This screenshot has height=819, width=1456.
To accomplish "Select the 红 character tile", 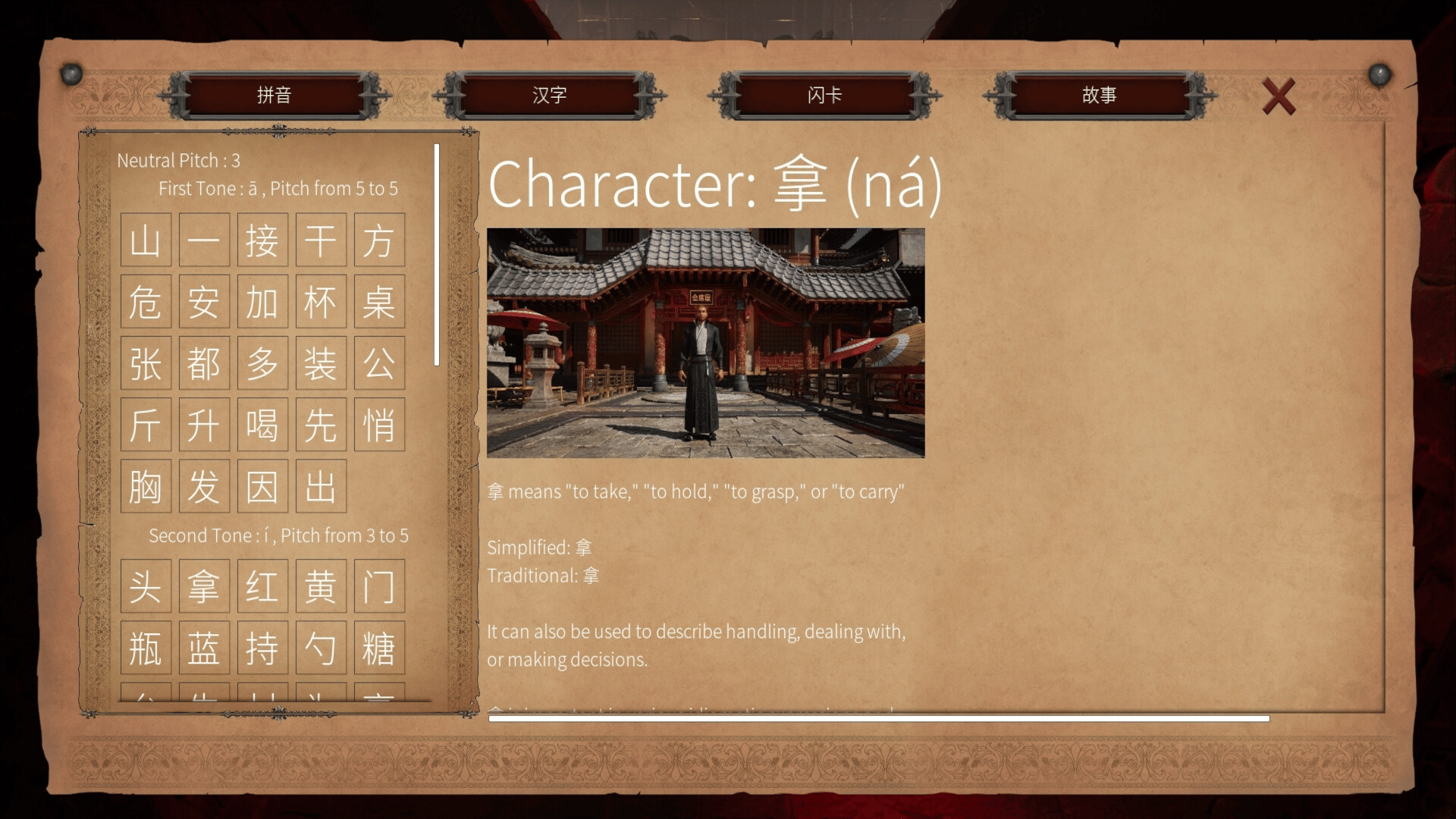I will point(262,586).
